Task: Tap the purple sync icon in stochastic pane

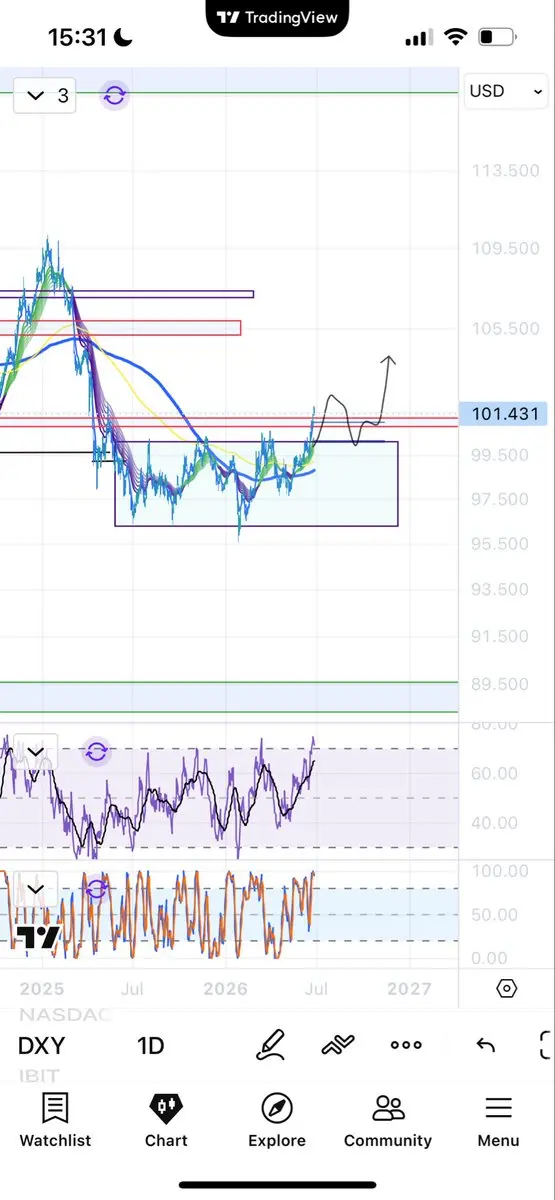Action: click(x=96, y=888)
